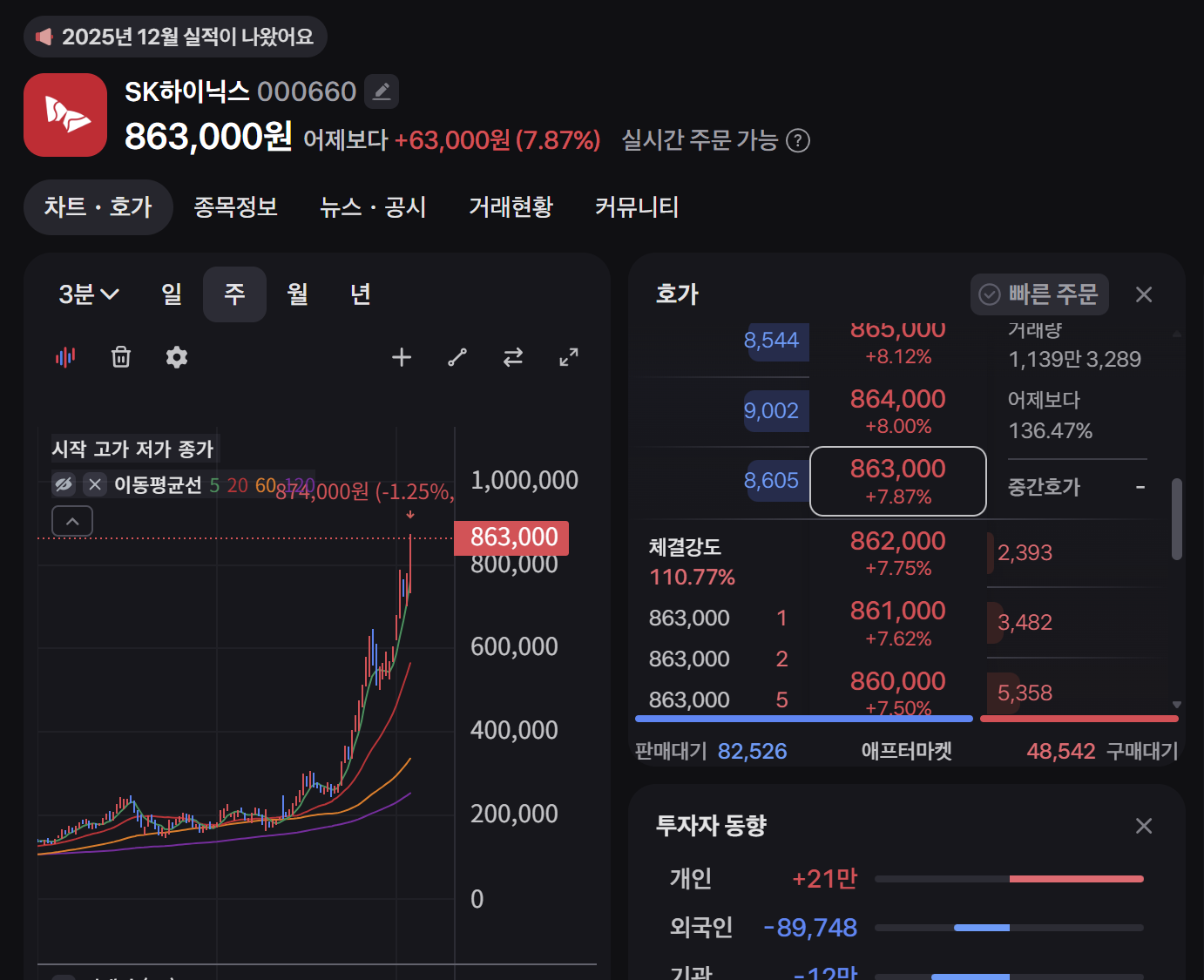Click the 호가 panel vertical scrollbar thumb

1177,519
